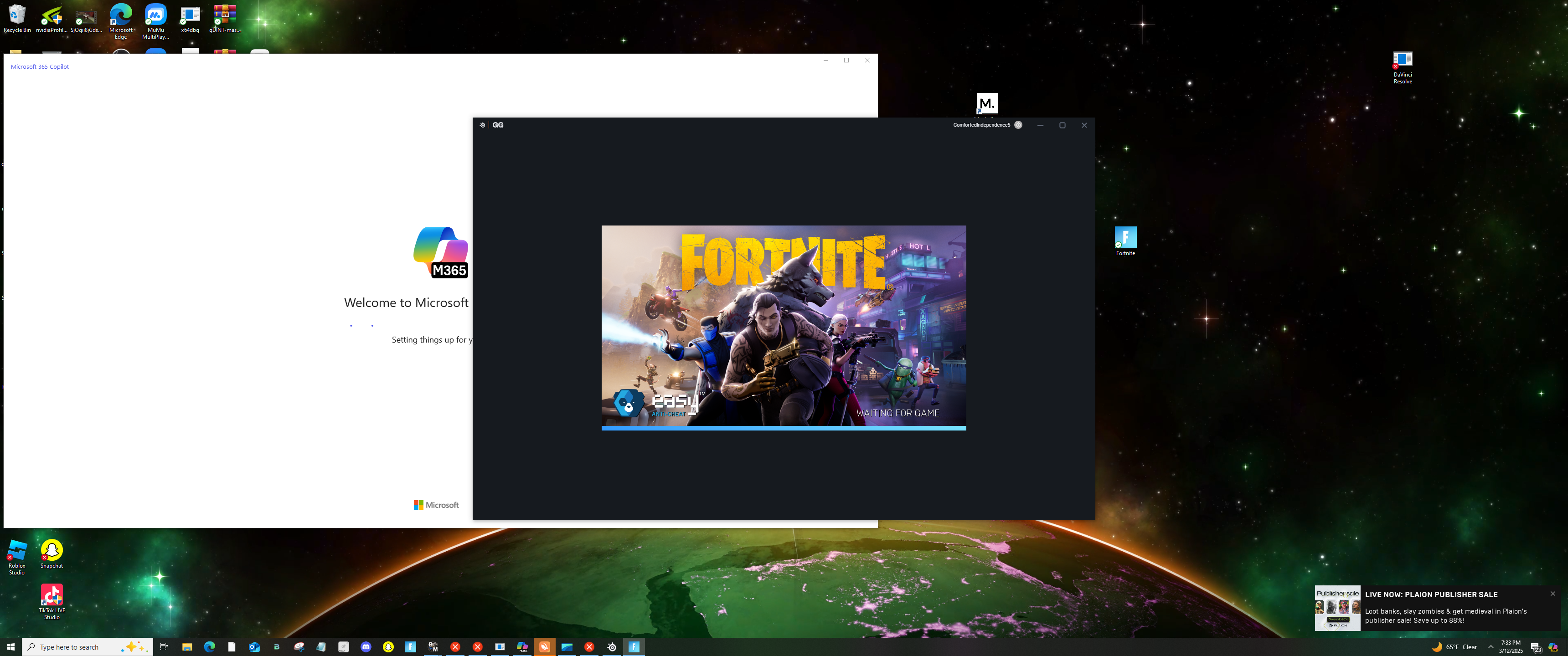Viewport: 1568px width, 656px height.
Task: Launch the MuMu MultiPlay... desktop icon
Action: (155, 21)
